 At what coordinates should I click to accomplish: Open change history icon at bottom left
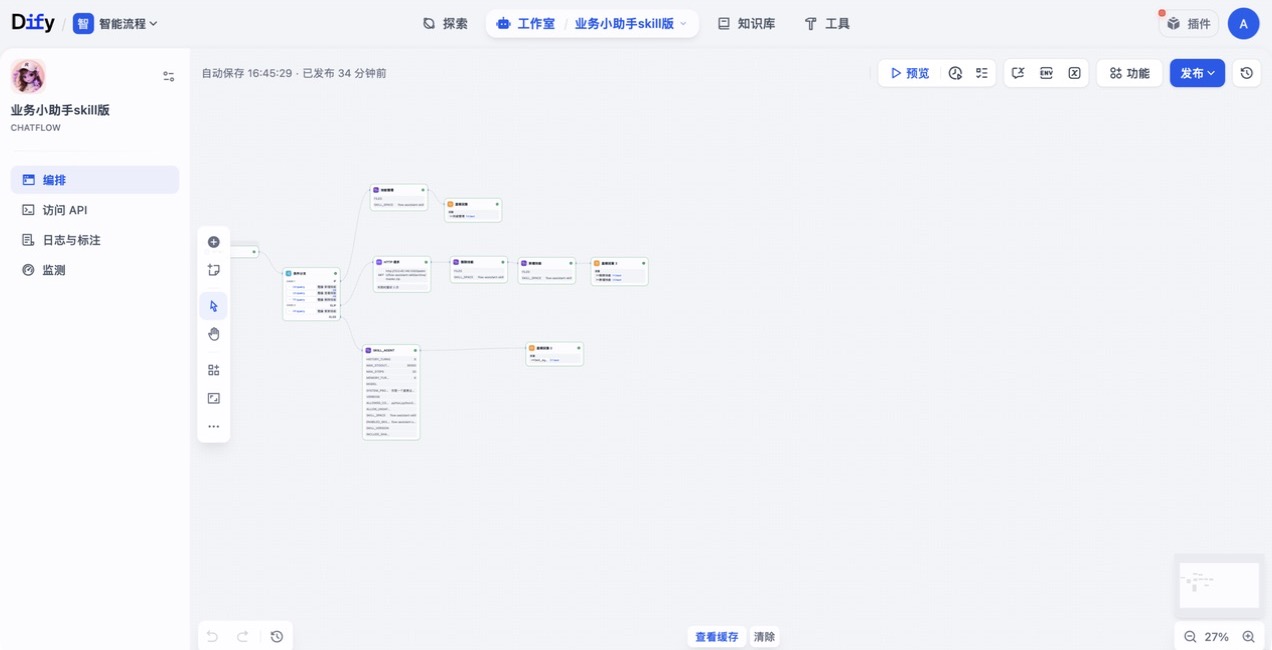[x=277, y=636]
